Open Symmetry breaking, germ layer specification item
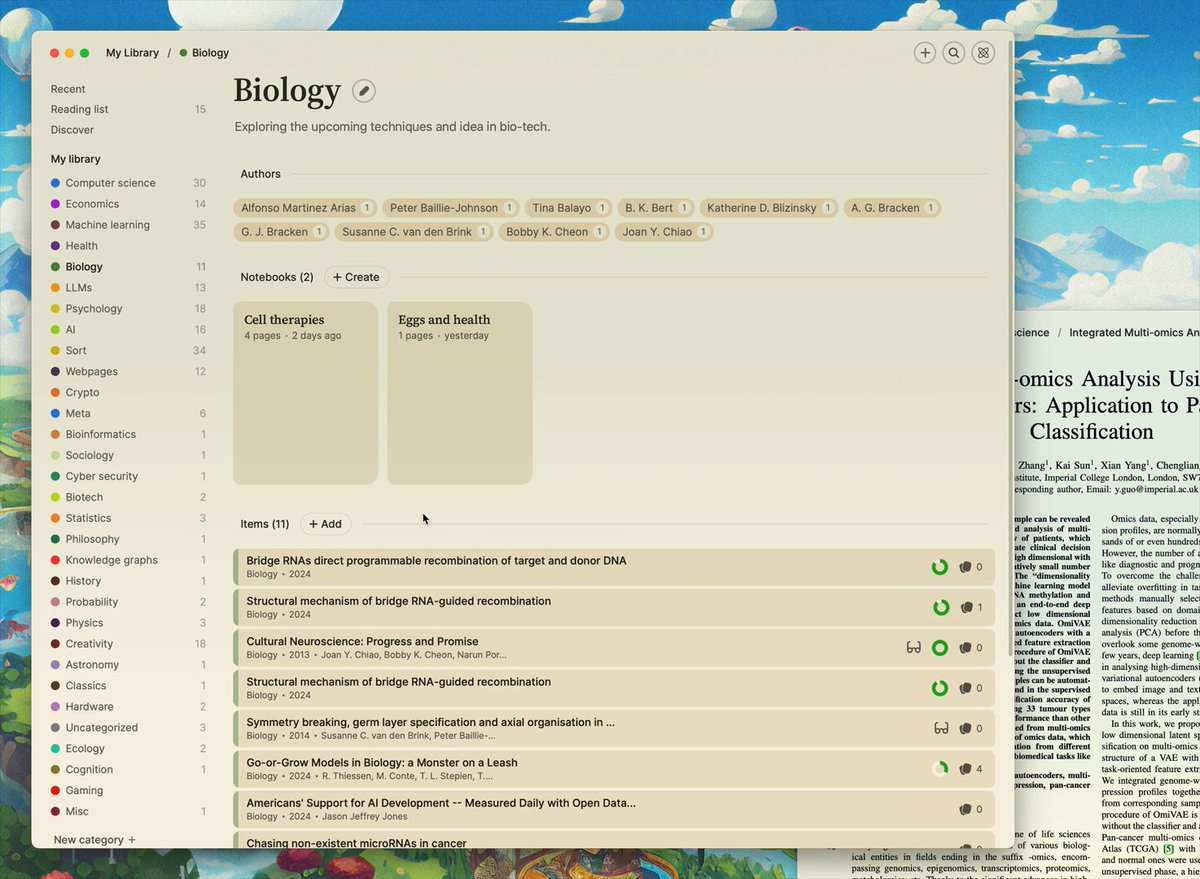This screenshot has width=1200, height=879. [615, 728]
